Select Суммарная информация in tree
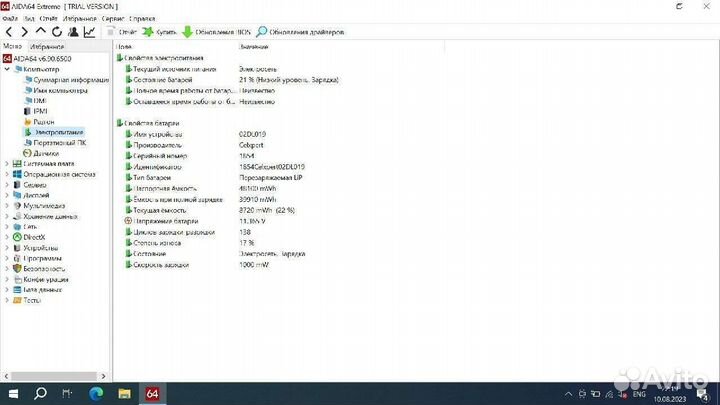Viewport: 720px width, 405px height. coord(67,79)
